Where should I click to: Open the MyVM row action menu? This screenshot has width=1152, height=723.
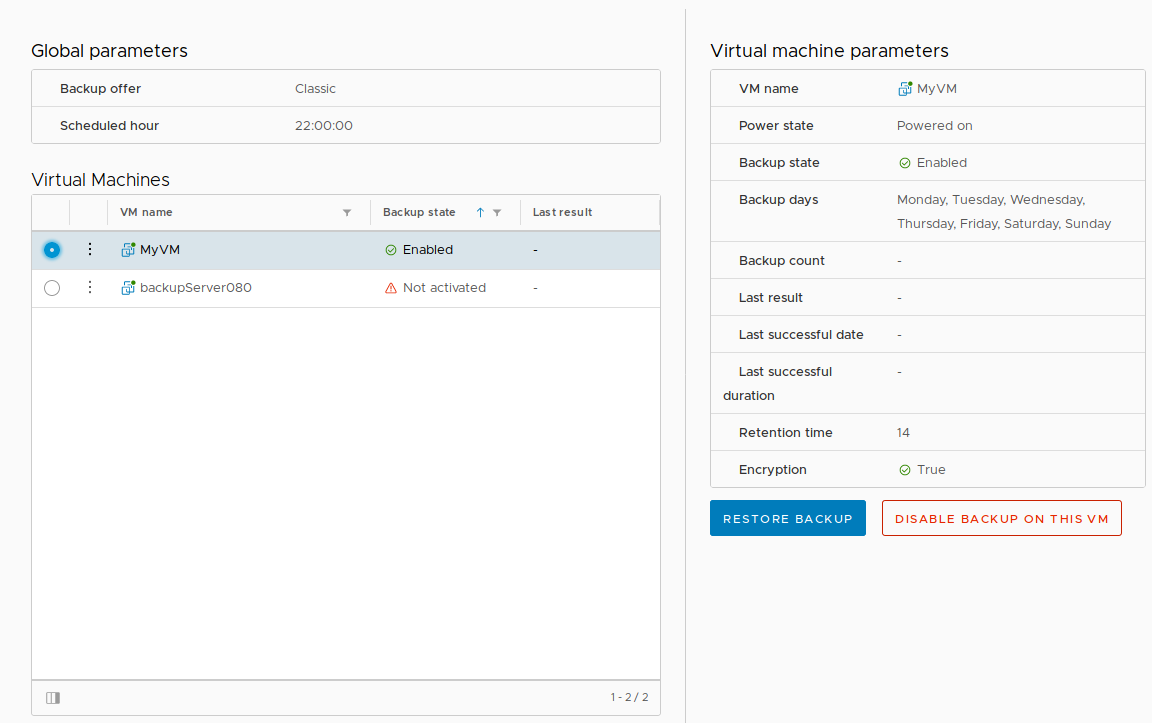89,249
